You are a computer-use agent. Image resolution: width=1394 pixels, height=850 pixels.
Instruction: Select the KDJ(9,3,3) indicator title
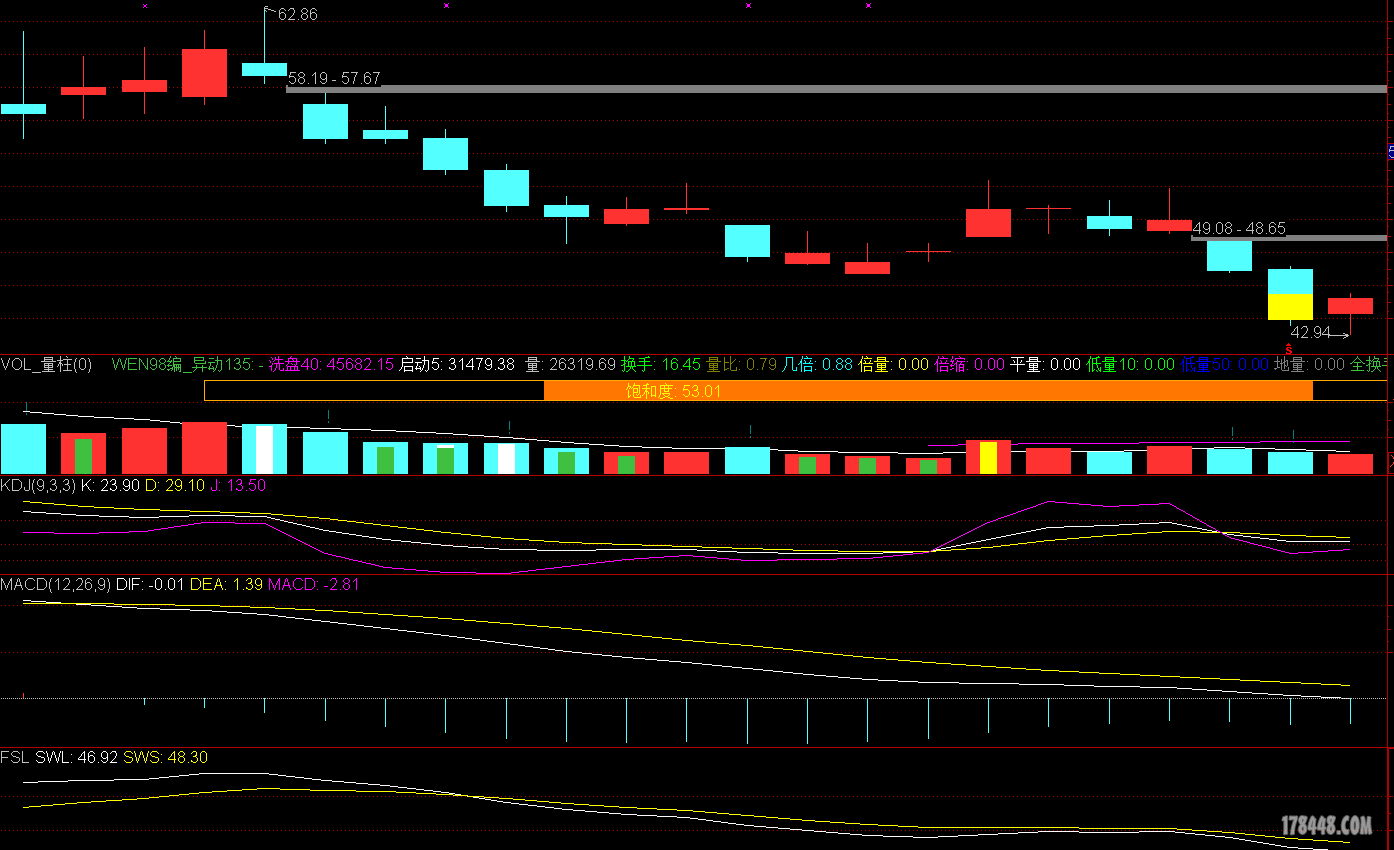[37, 485]
